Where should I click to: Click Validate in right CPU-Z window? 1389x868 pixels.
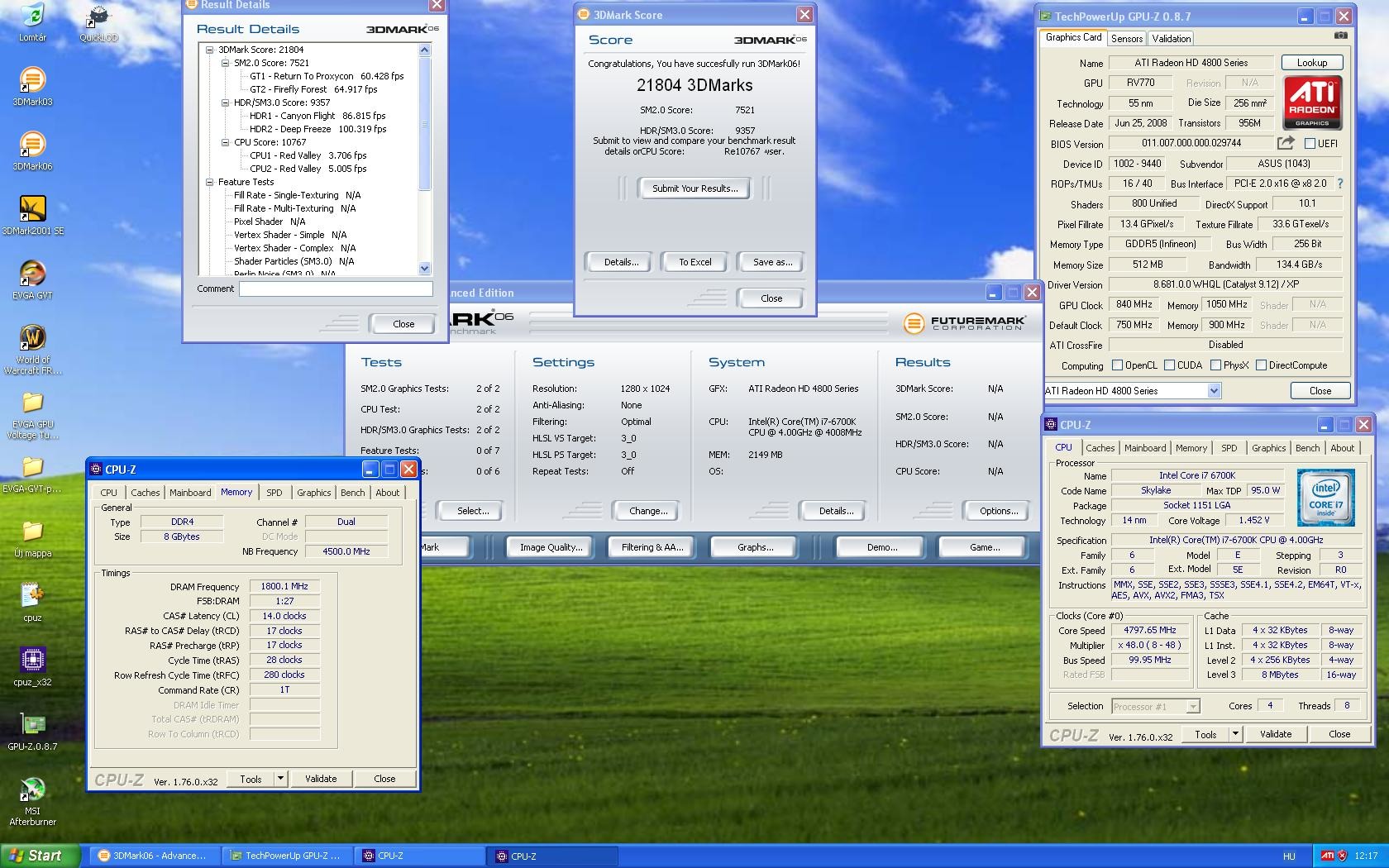point(1275,734)
